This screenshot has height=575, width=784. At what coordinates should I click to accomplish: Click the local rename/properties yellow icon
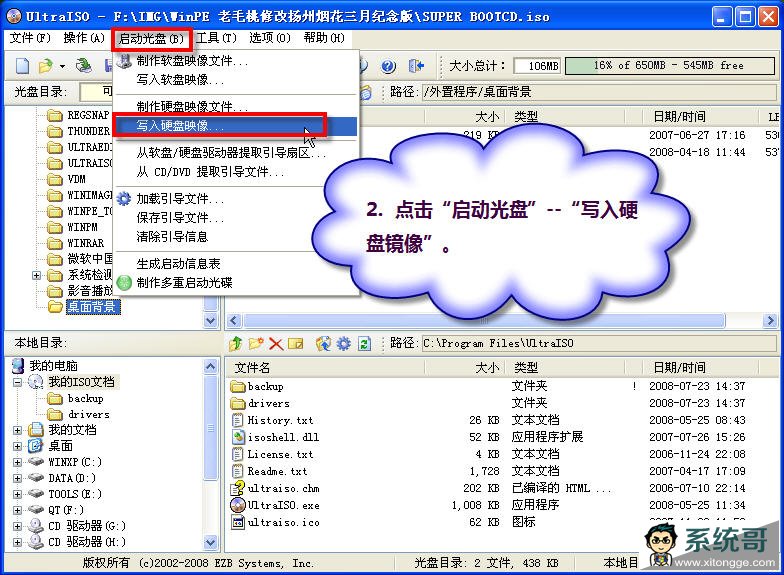coord(296,344)
